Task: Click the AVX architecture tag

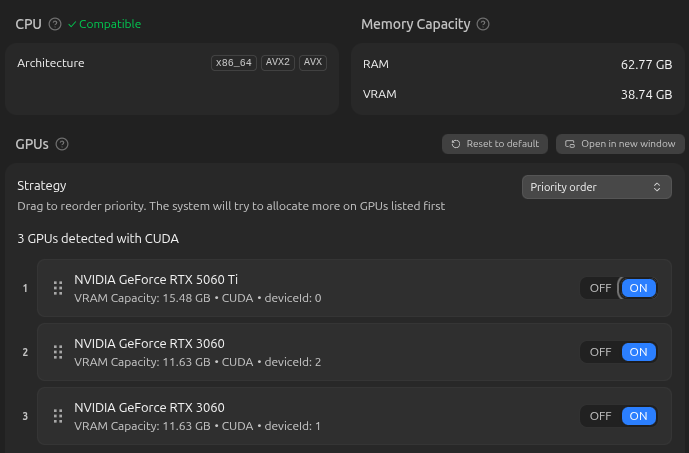Action: pos(313,62)
